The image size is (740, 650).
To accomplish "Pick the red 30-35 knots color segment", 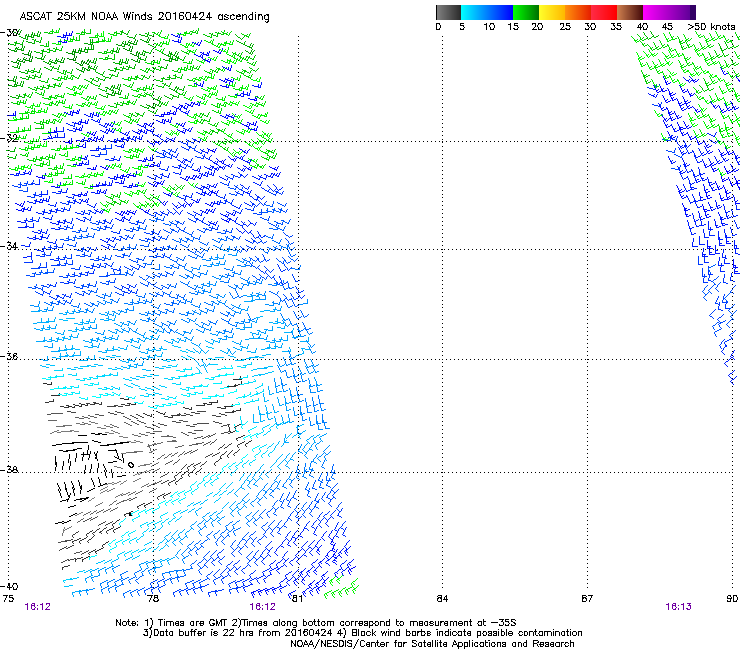I will coord(604,12).
